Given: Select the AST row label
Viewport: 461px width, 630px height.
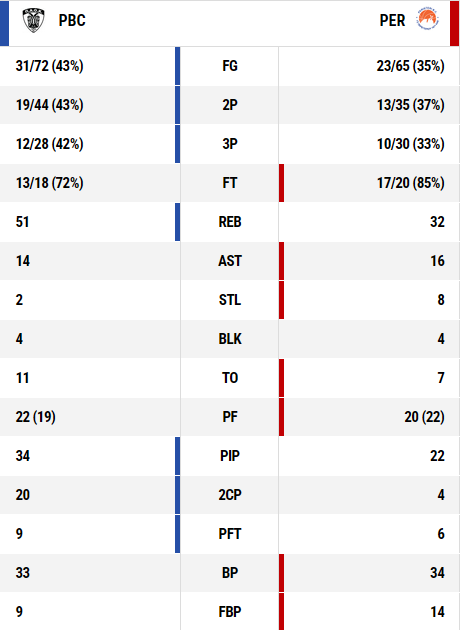Looking at the screenshot, I should pyautogui.click(x=229, y=261).
